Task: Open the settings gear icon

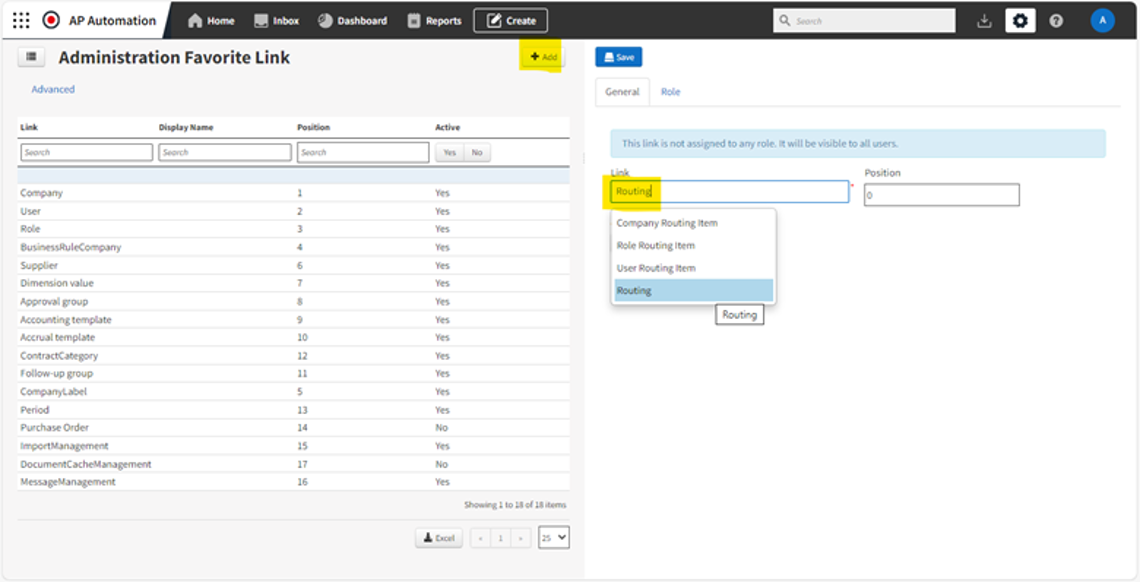Action: 1019,20
